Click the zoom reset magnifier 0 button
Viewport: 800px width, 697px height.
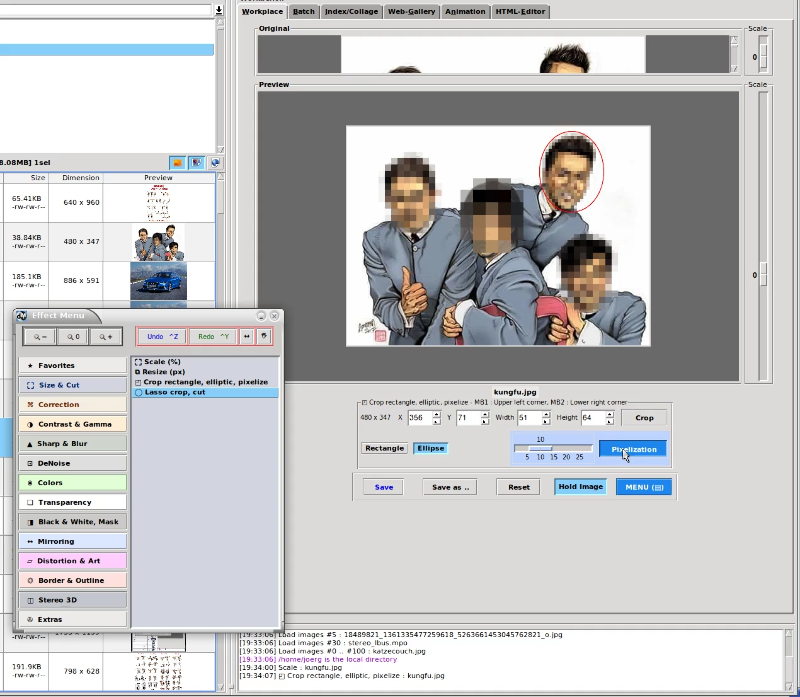pyautogui.click(x=72, y=337)
